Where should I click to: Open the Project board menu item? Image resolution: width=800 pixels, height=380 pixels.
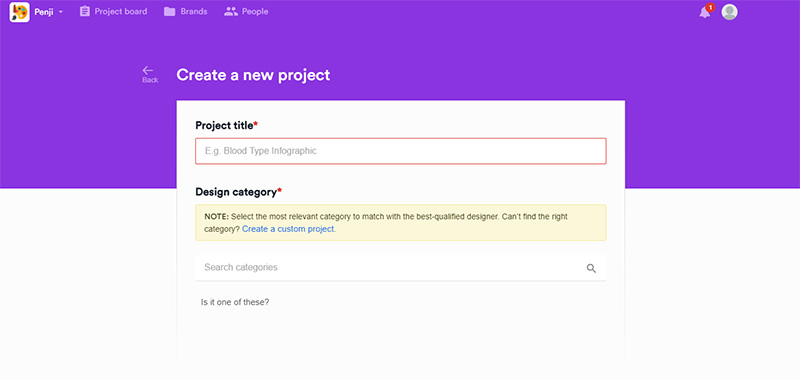pyautogui.click(x=113, y=11)
